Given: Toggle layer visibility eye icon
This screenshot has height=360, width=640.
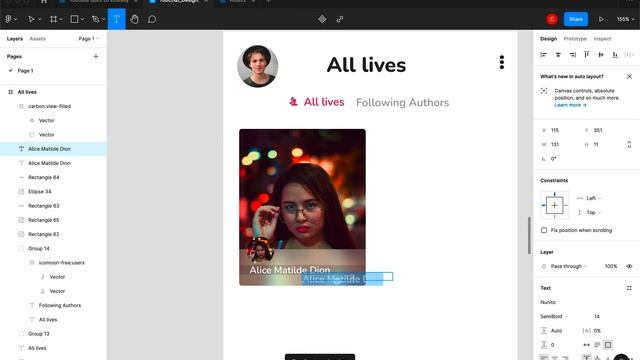Looking at the screenshot, I should click(629, 267).
